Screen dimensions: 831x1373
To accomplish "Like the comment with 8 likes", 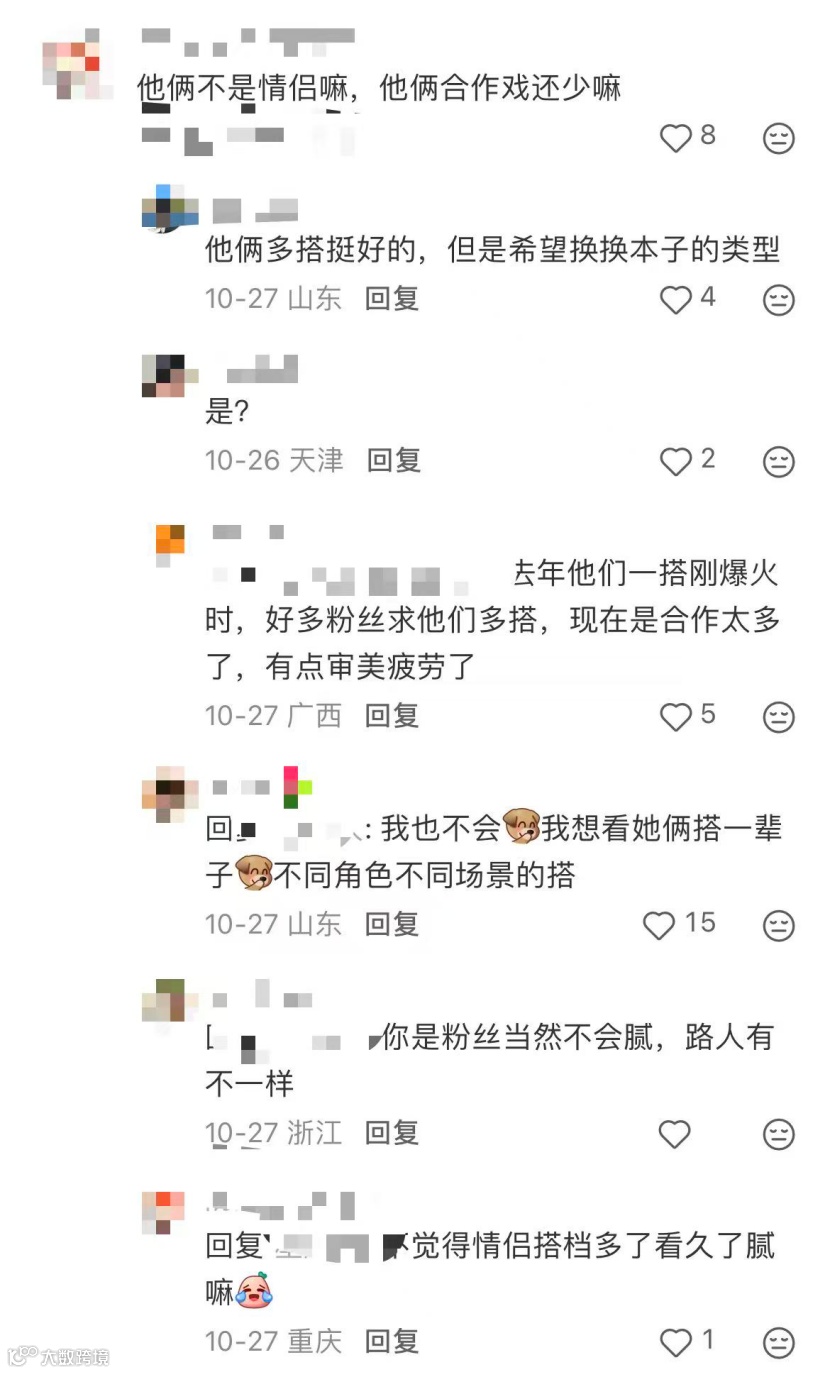I will point(676,138).
